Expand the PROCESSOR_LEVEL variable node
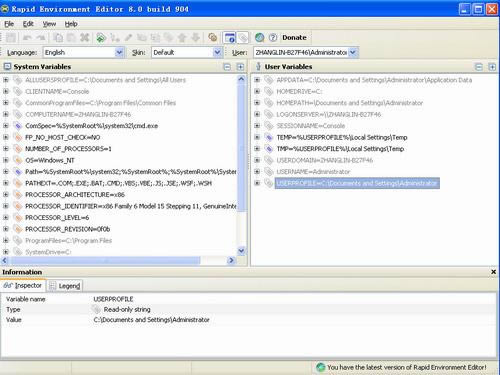Screen dimensions: 500x375 pos(6,218)
